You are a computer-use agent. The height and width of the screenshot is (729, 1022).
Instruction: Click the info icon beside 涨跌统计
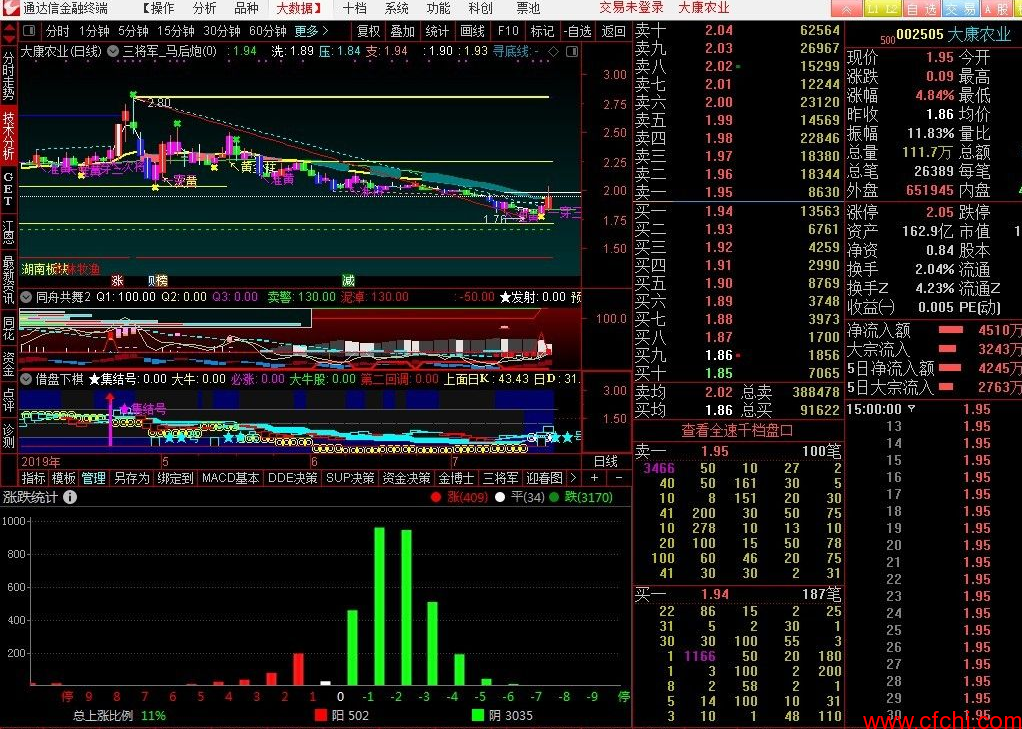(x=70, y=497)
